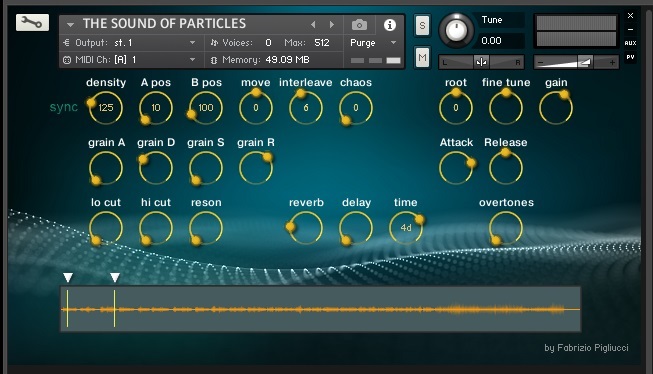Toggle the Mute M button
The image size is (653, 374).
click(422, 57)
